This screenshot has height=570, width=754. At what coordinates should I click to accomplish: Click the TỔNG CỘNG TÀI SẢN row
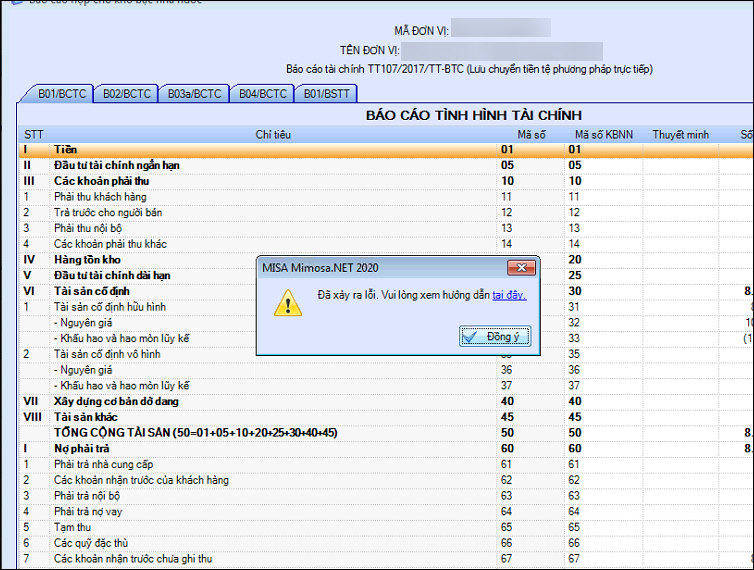tap(270, 432)
